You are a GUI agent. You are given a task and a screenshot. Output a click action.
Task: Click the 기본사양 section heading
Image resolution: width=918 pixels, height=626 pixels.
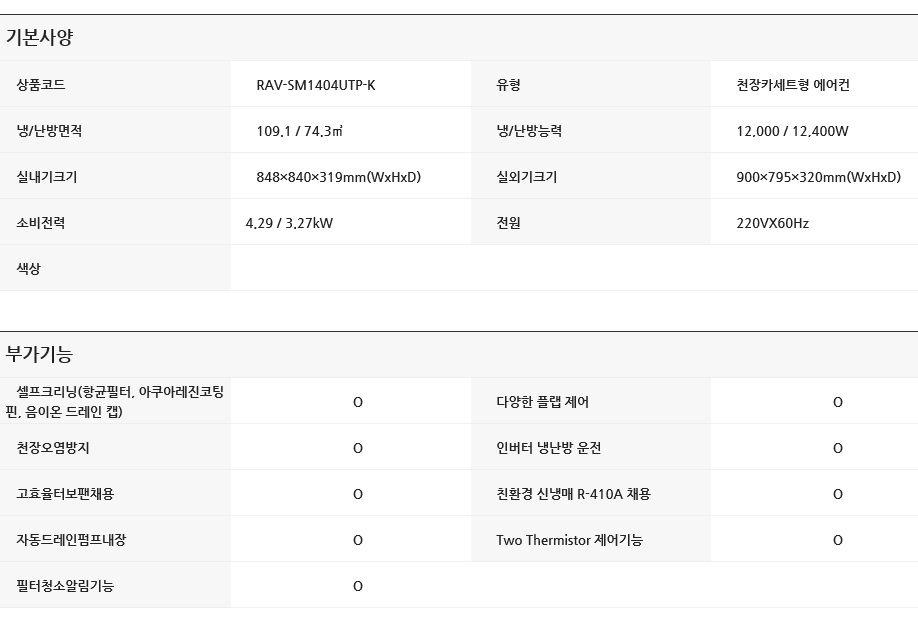40,38
